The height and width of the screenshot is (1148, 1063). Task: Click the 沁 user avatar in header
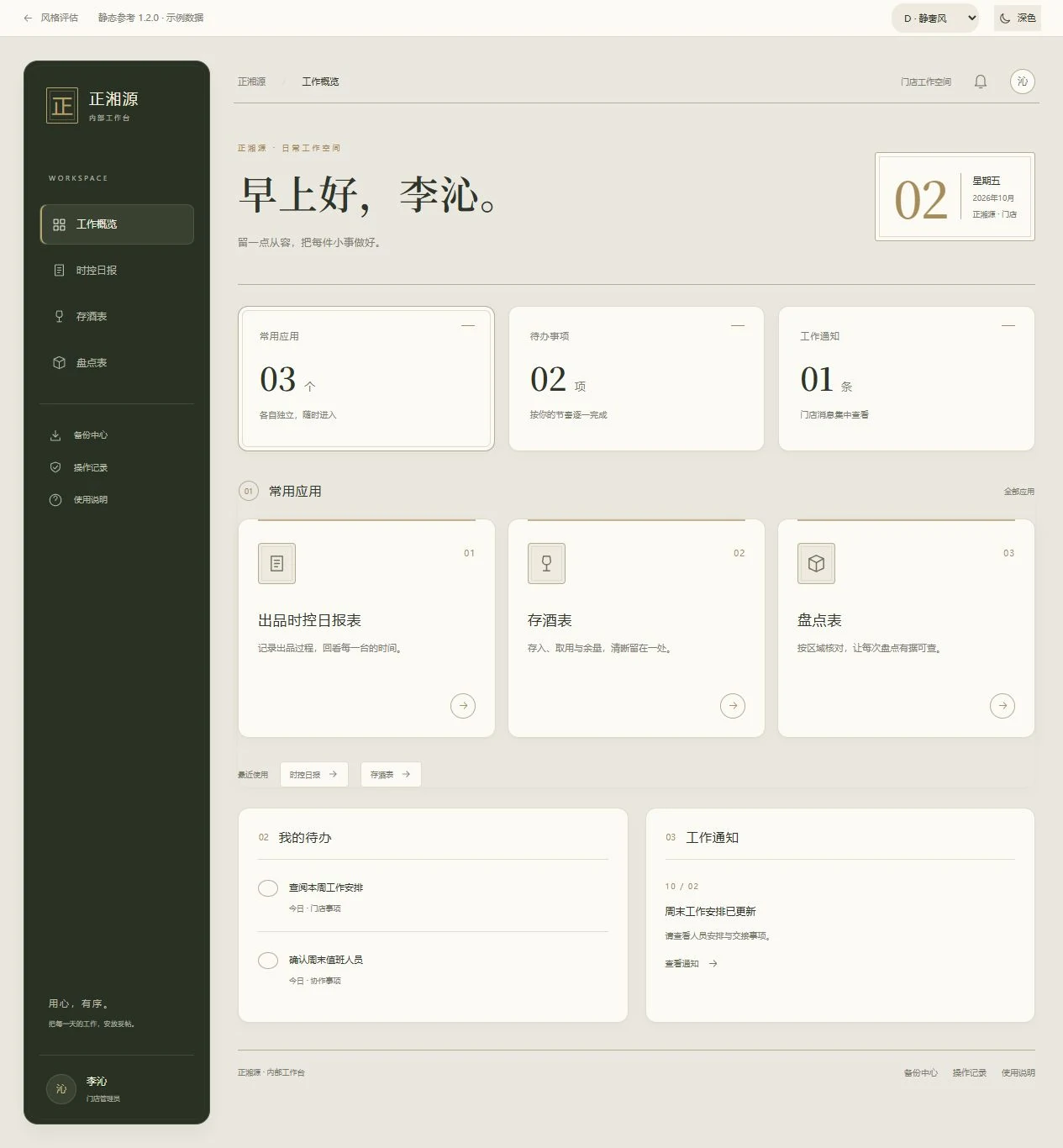(x=1022, y=82)
